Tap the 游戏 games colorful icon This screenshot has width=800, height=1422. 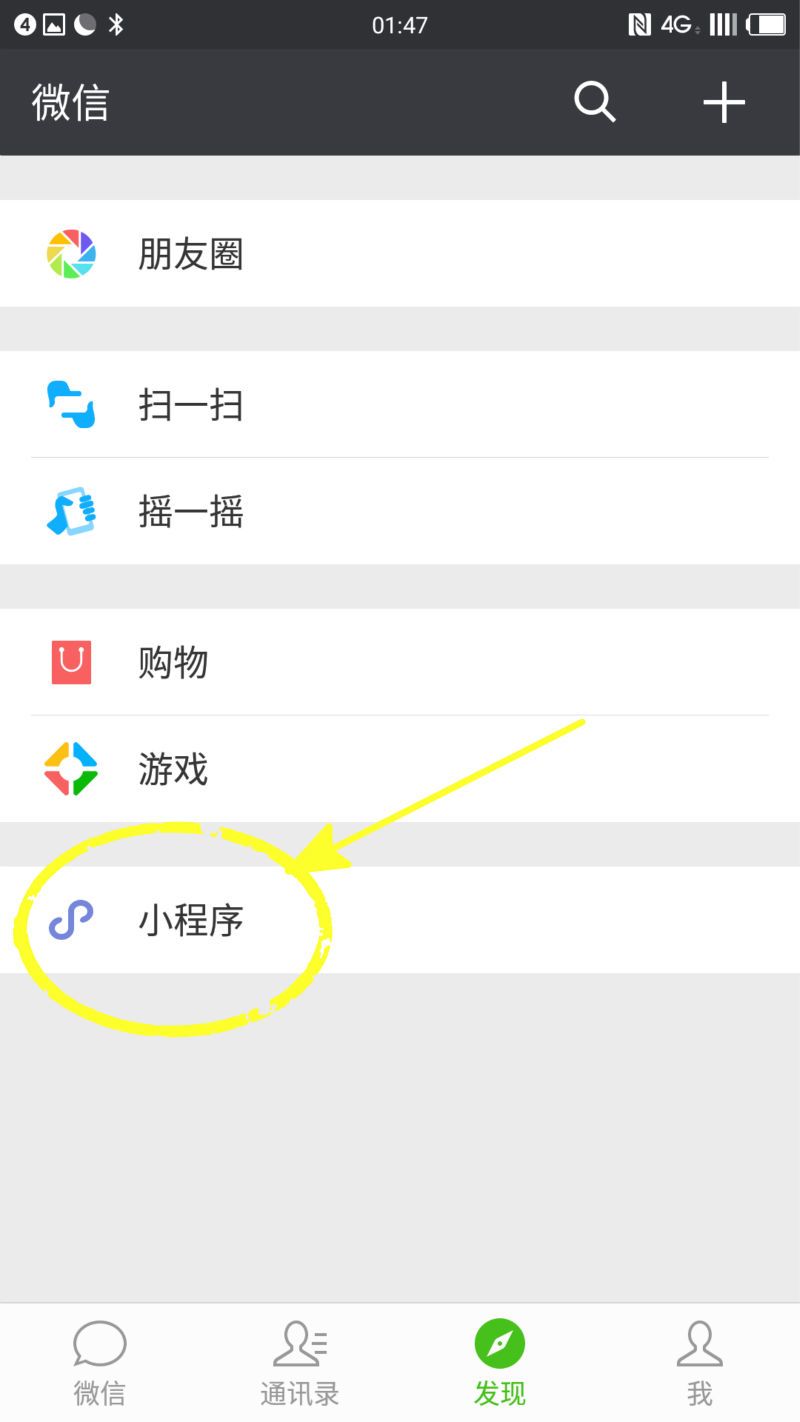pyautogui.click(x=71, y=769)
